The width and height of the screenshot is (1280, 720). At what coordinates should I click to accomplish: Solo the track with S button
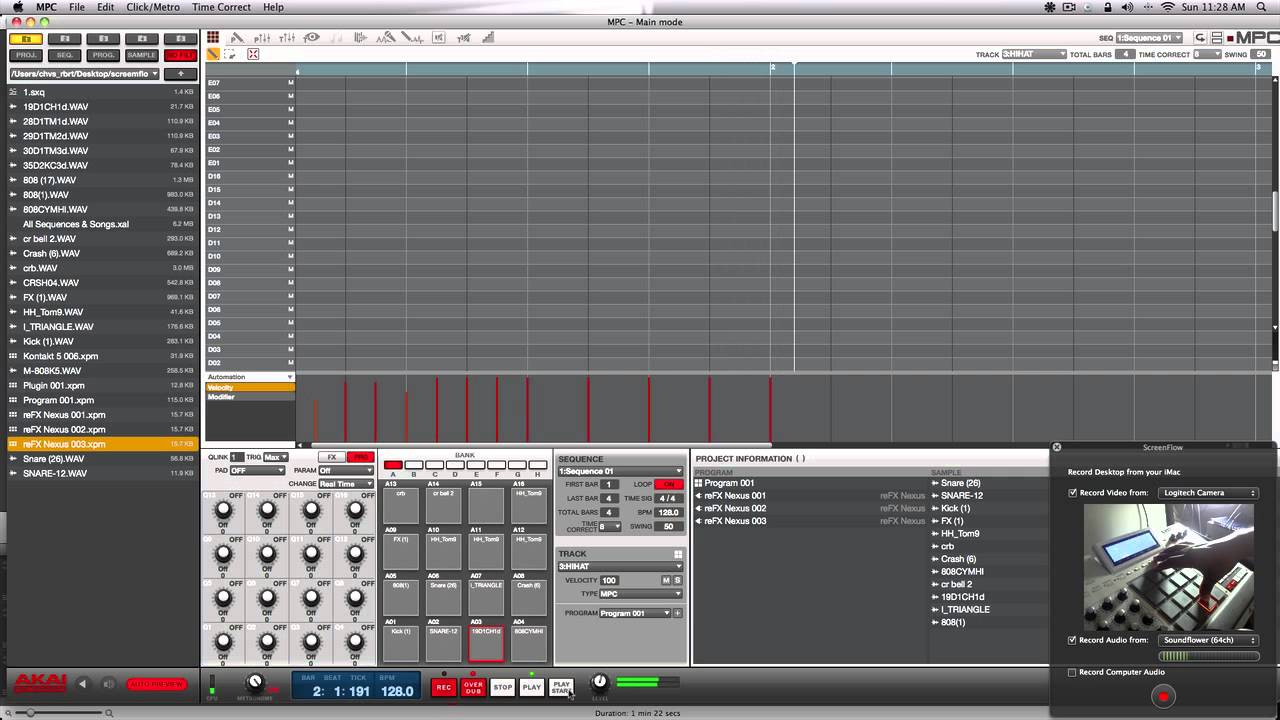[x=677, y=580]
